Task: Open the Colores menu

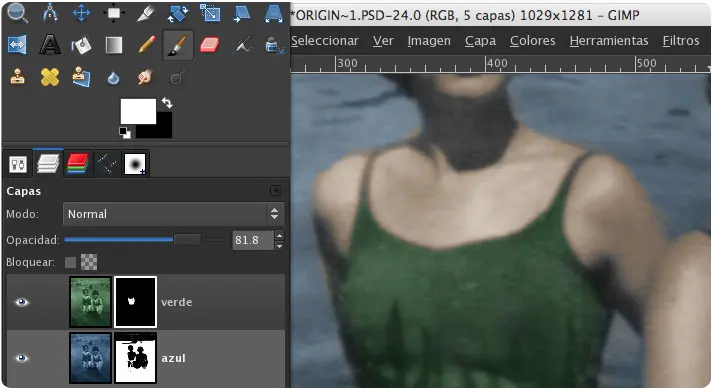Action: point(533,41)
